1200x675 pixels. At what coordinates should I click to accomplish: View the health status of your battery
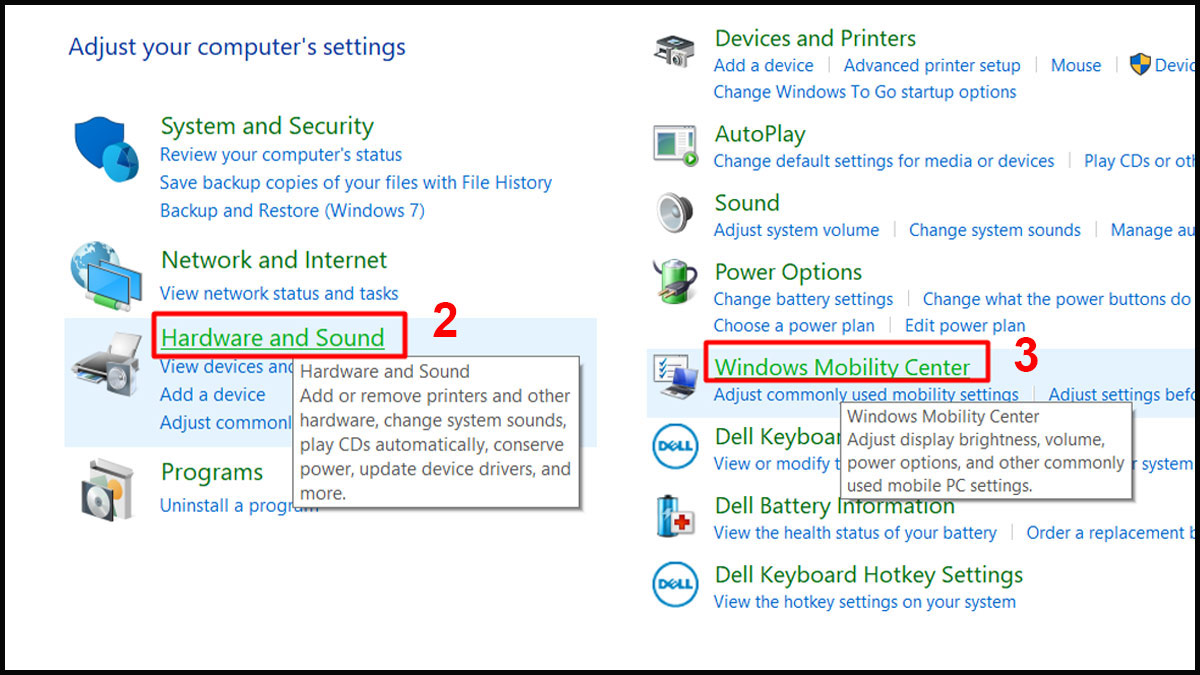click(x=854, y=533)
